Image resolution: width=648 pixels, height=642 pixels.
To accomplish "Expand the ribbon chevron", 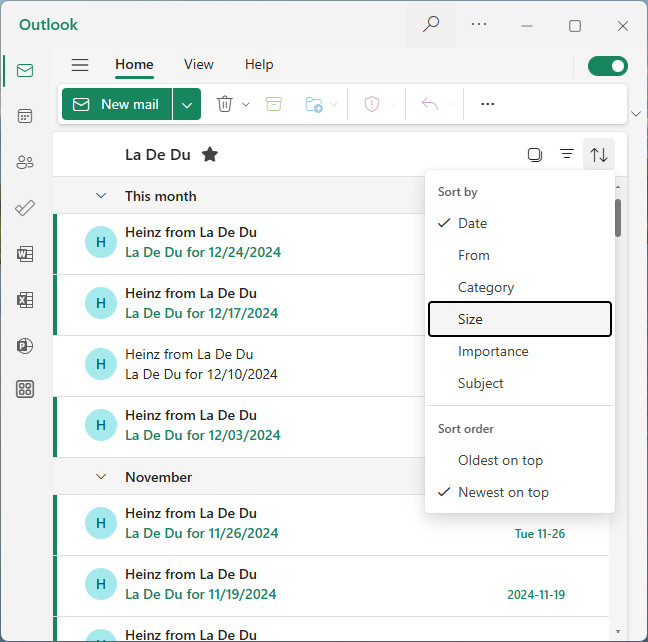I will 636,114.
